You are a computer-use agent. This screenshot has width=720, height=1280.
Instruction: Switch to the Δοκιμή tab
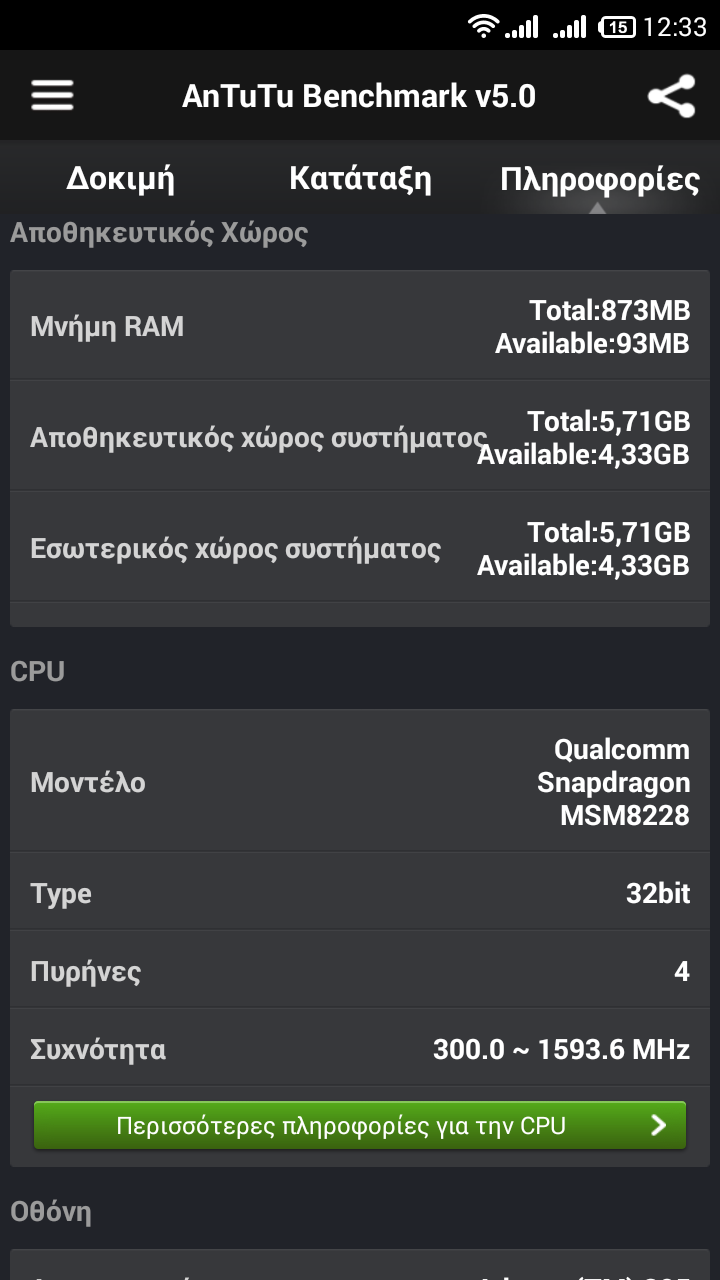pos(120,179)
